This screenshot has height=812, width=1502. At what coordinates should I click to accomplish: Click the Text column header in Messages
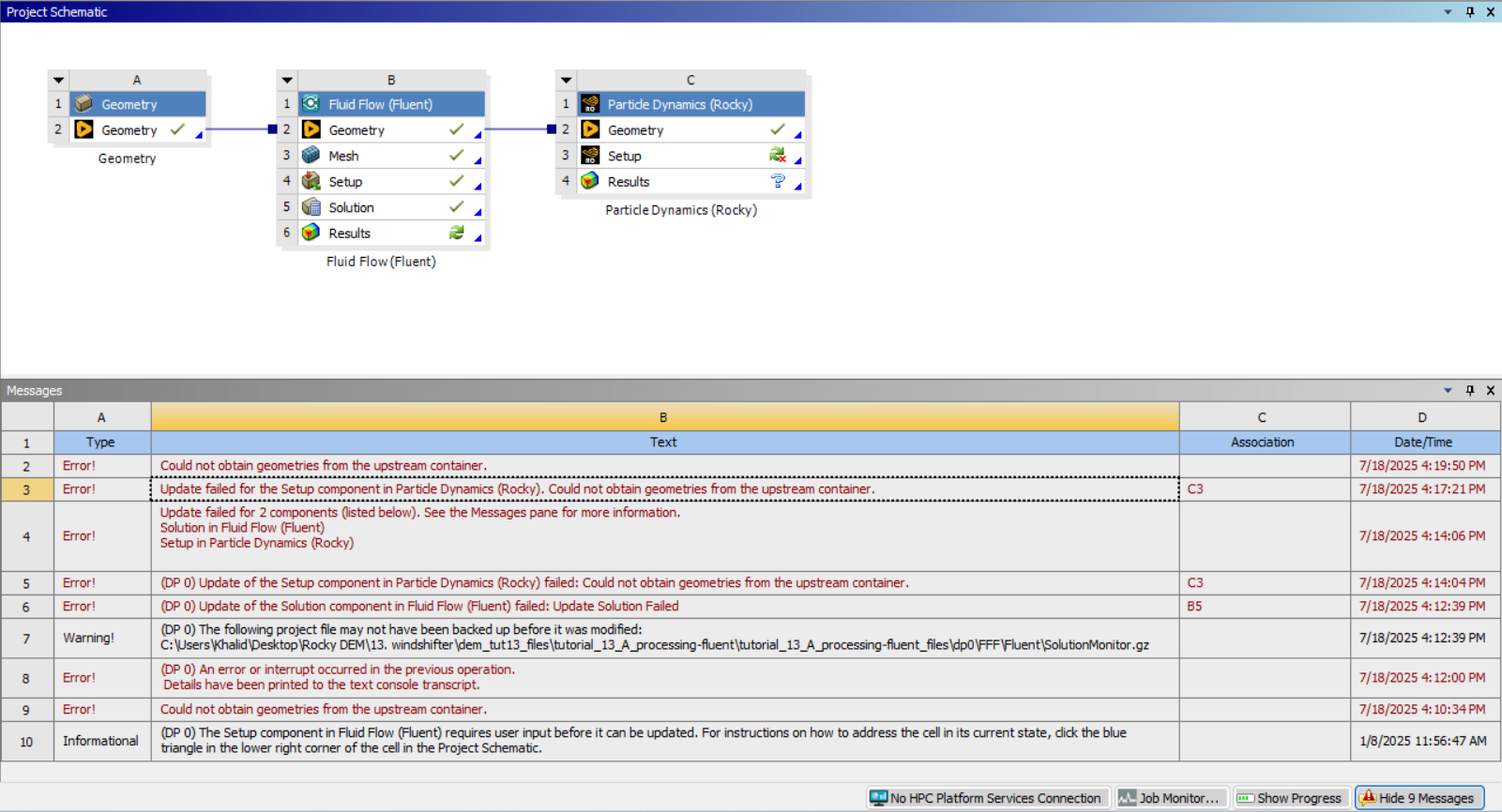point(664,442)
